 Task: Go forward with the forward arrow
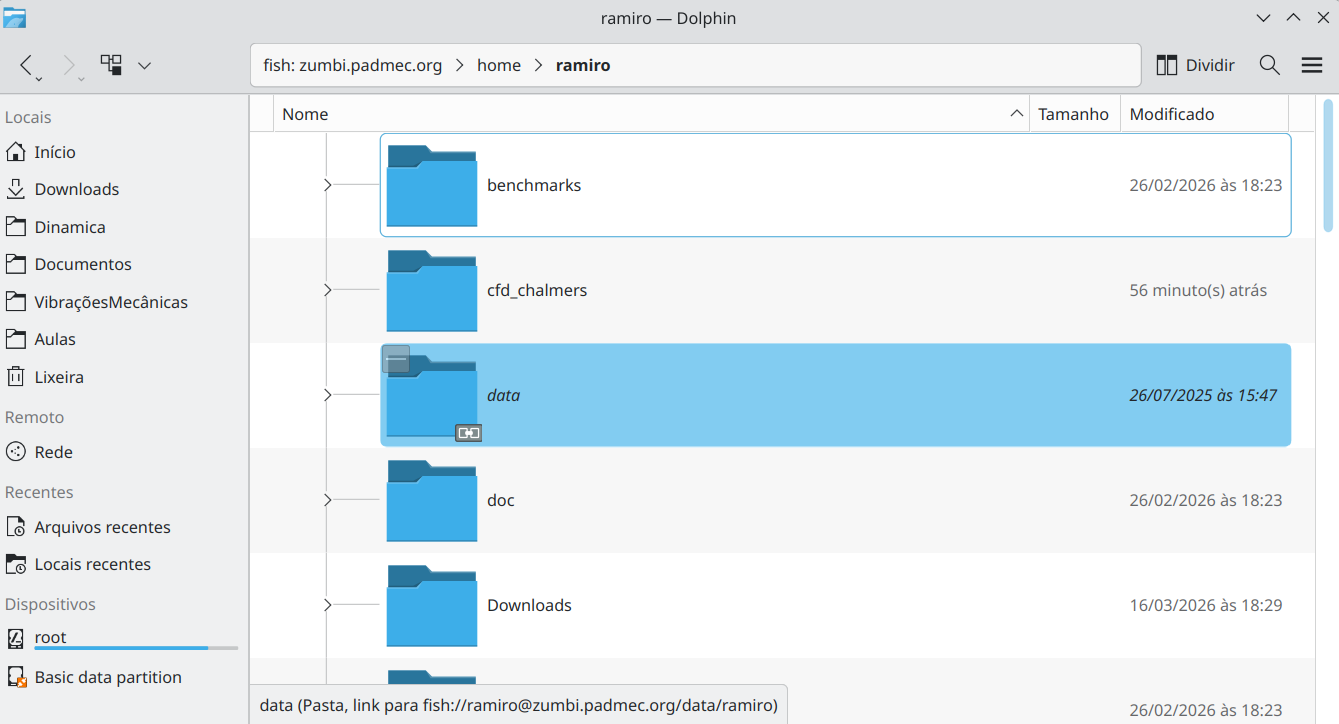70,65
